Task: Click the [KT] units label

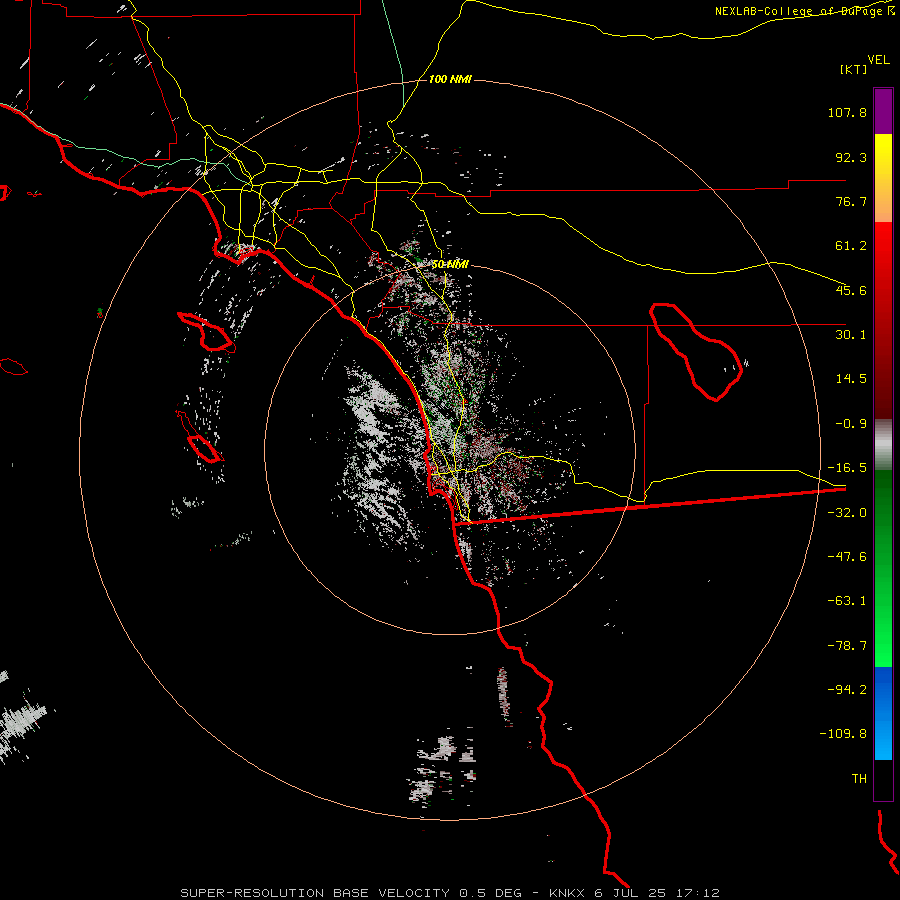Action: pyautogui.click(x=853, y=69)
